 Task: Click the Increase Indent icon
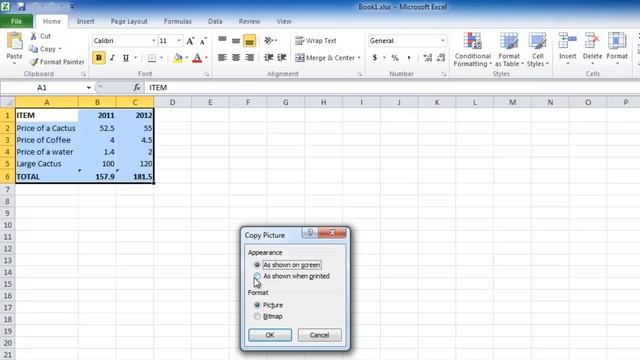pyautogui.click(x=282, y=58)
